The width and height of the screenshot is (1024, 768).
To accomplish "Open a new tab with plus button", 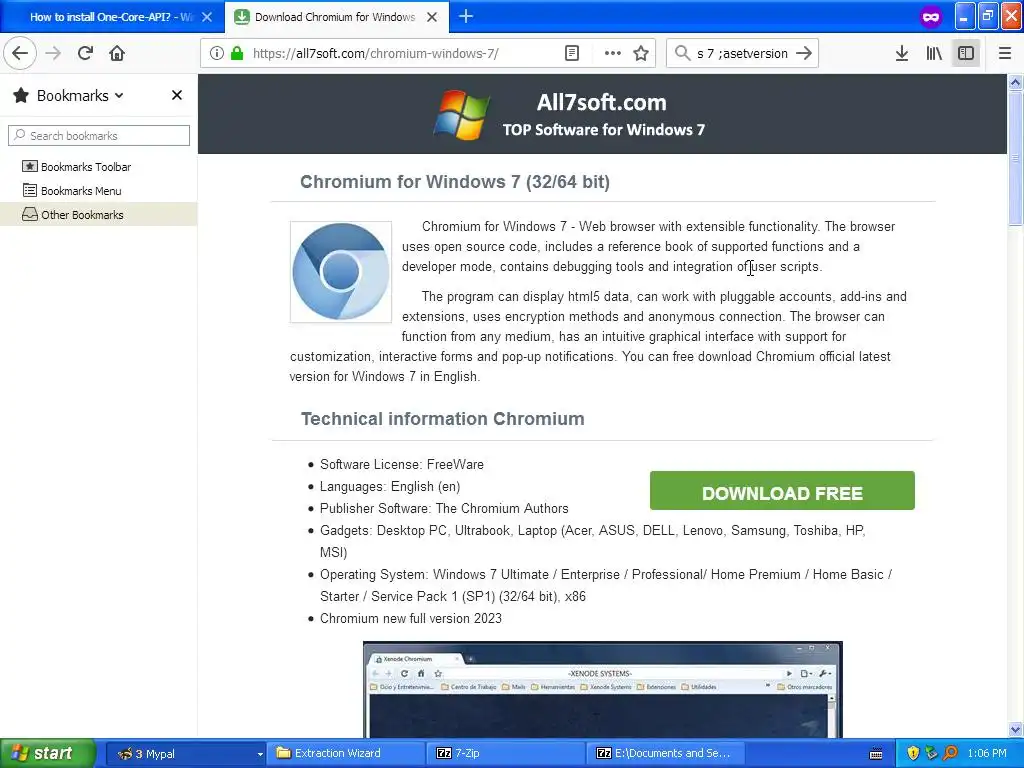I will pos(466,16).
